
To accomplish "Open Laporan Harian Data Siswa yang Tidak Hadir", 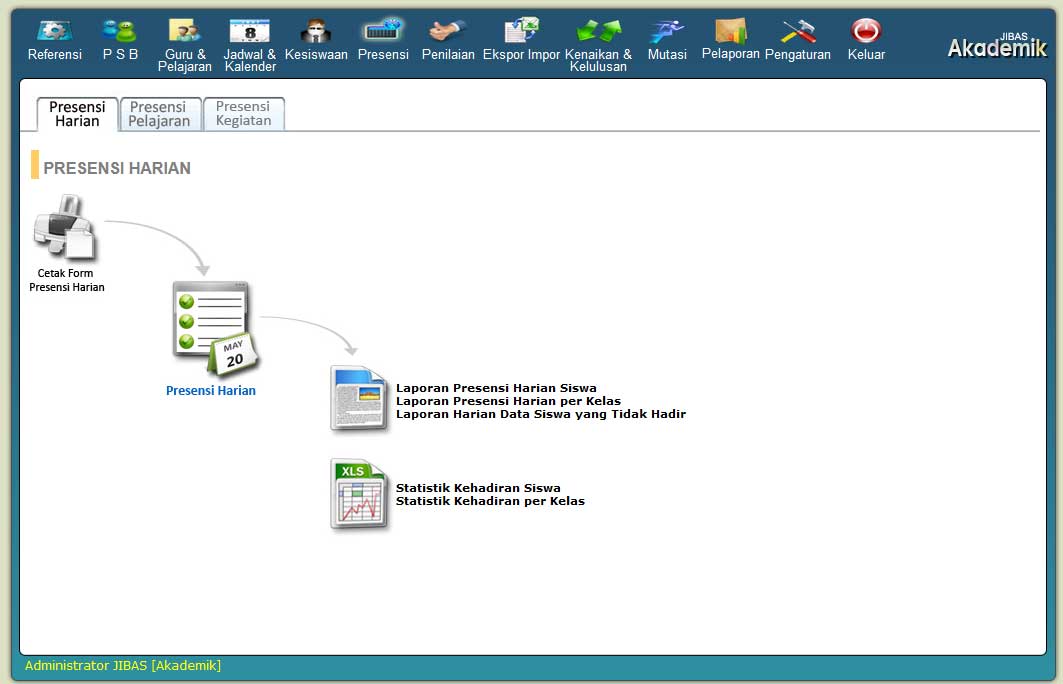I will tap(541, 414).
